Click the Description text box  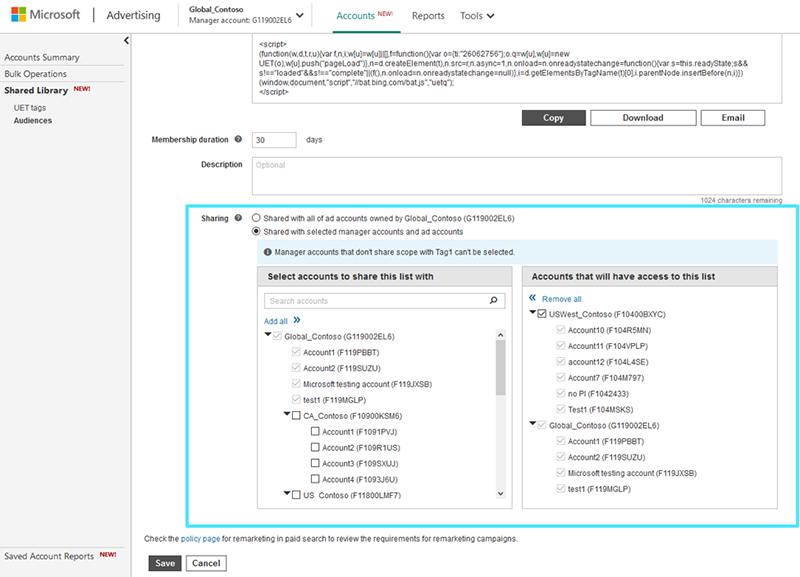pos(517,175)
